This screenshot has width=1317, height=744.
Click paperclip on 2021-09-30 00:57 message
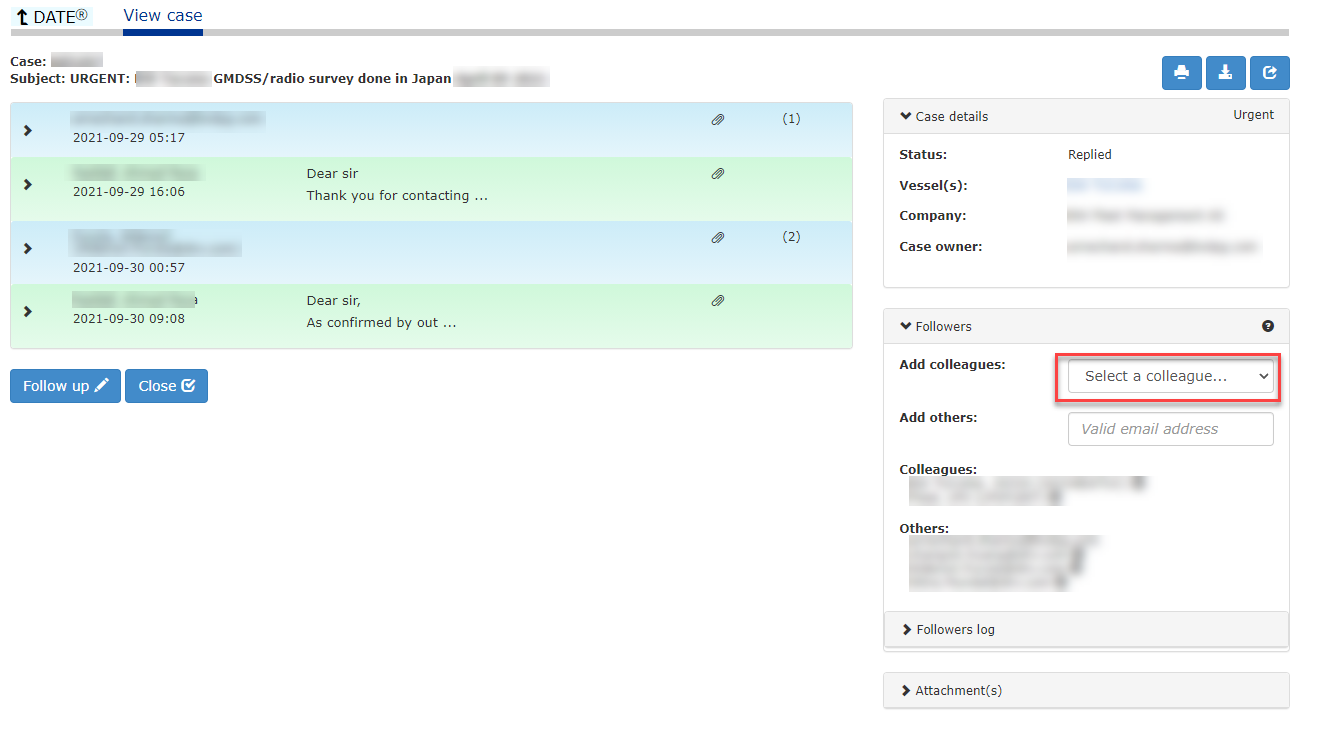[x=717, y=238]
